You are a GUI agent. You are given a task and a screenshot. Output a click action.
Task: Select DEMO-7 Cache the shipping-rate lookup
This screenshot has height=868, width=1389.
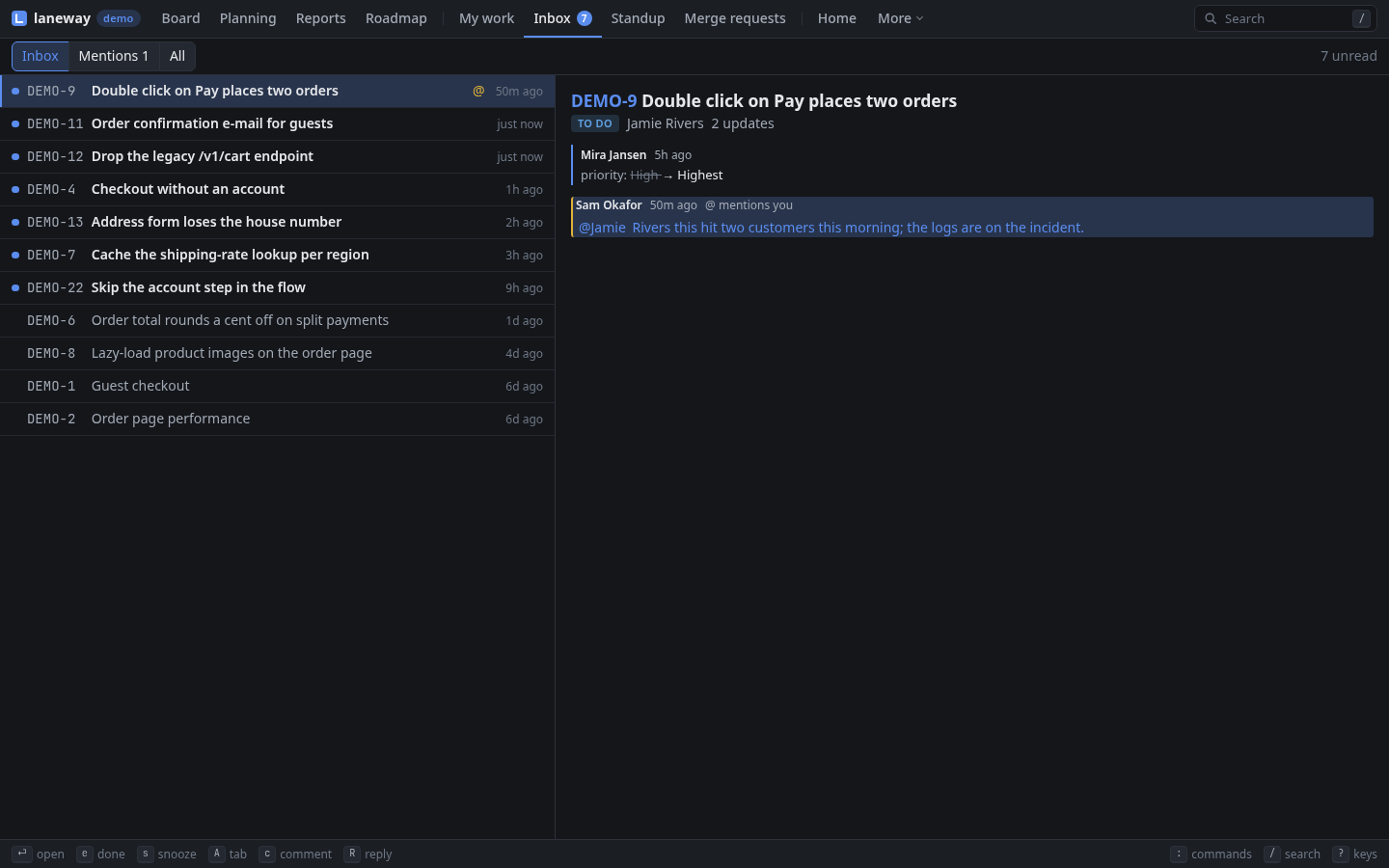pos(278,255)
